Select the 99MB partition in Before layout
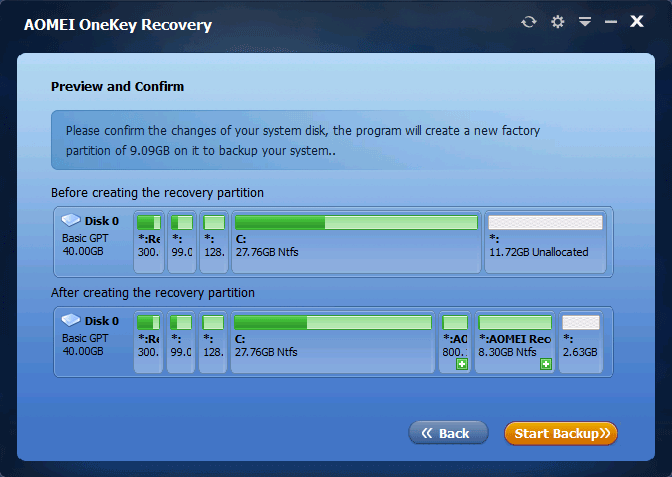 [182, 242]
